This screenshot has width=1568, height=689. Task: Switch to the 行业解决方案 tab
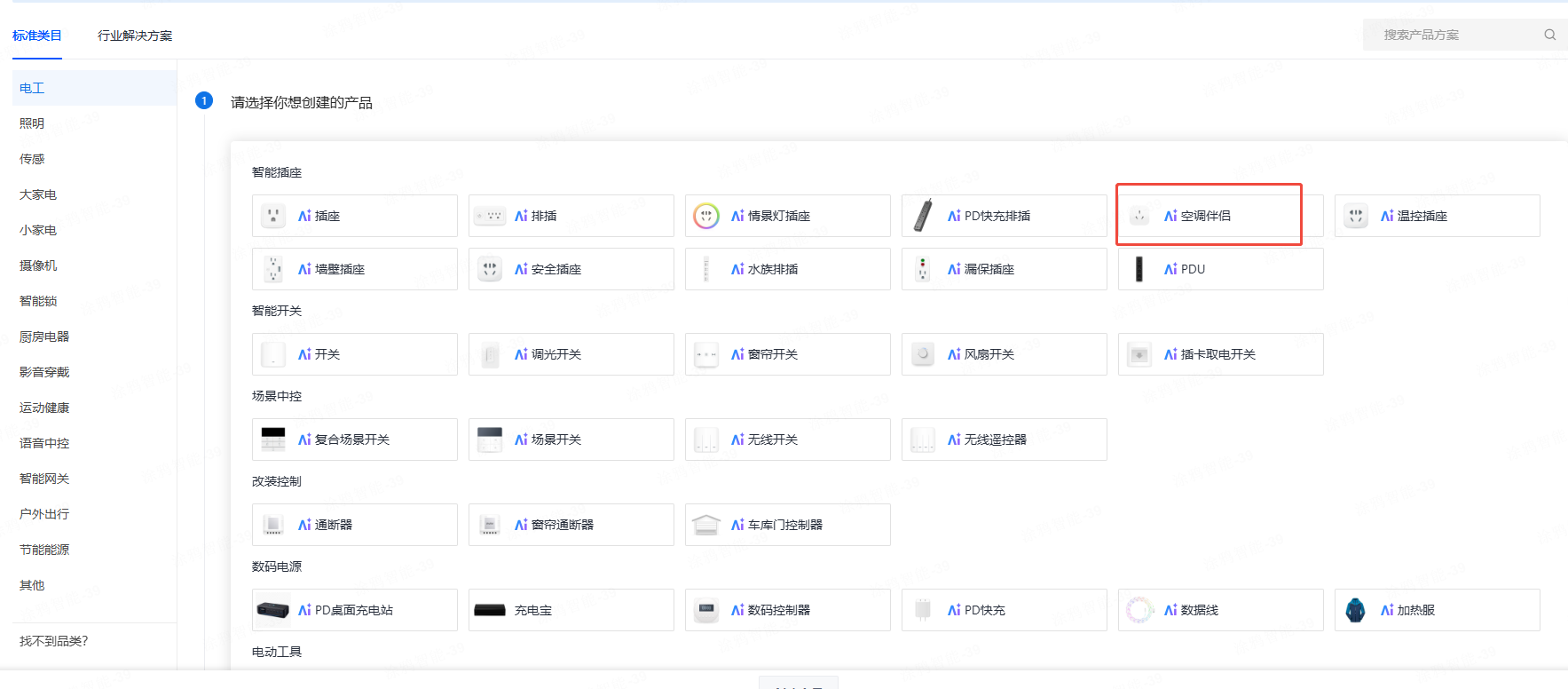point(135,36)
